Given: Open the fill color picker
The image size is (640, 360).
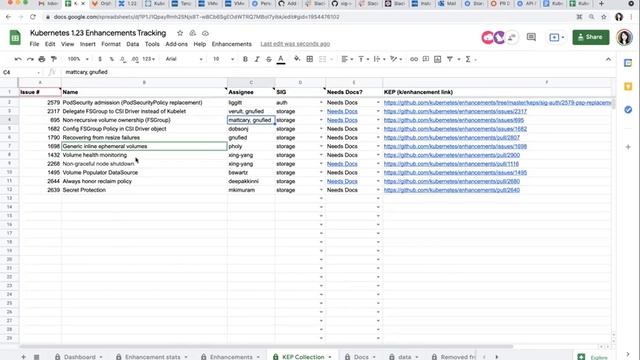Looking at the screenshot, I should pos(297,59).
